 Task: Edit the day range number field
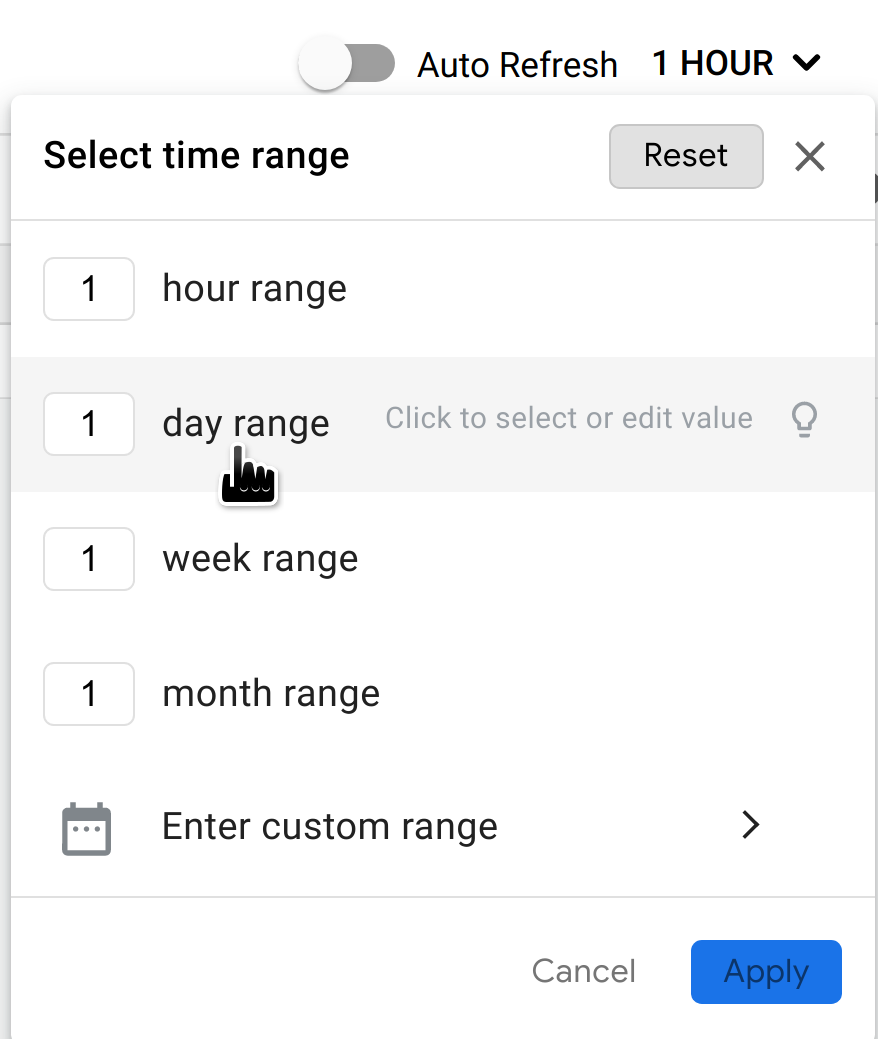coord(89,424)
